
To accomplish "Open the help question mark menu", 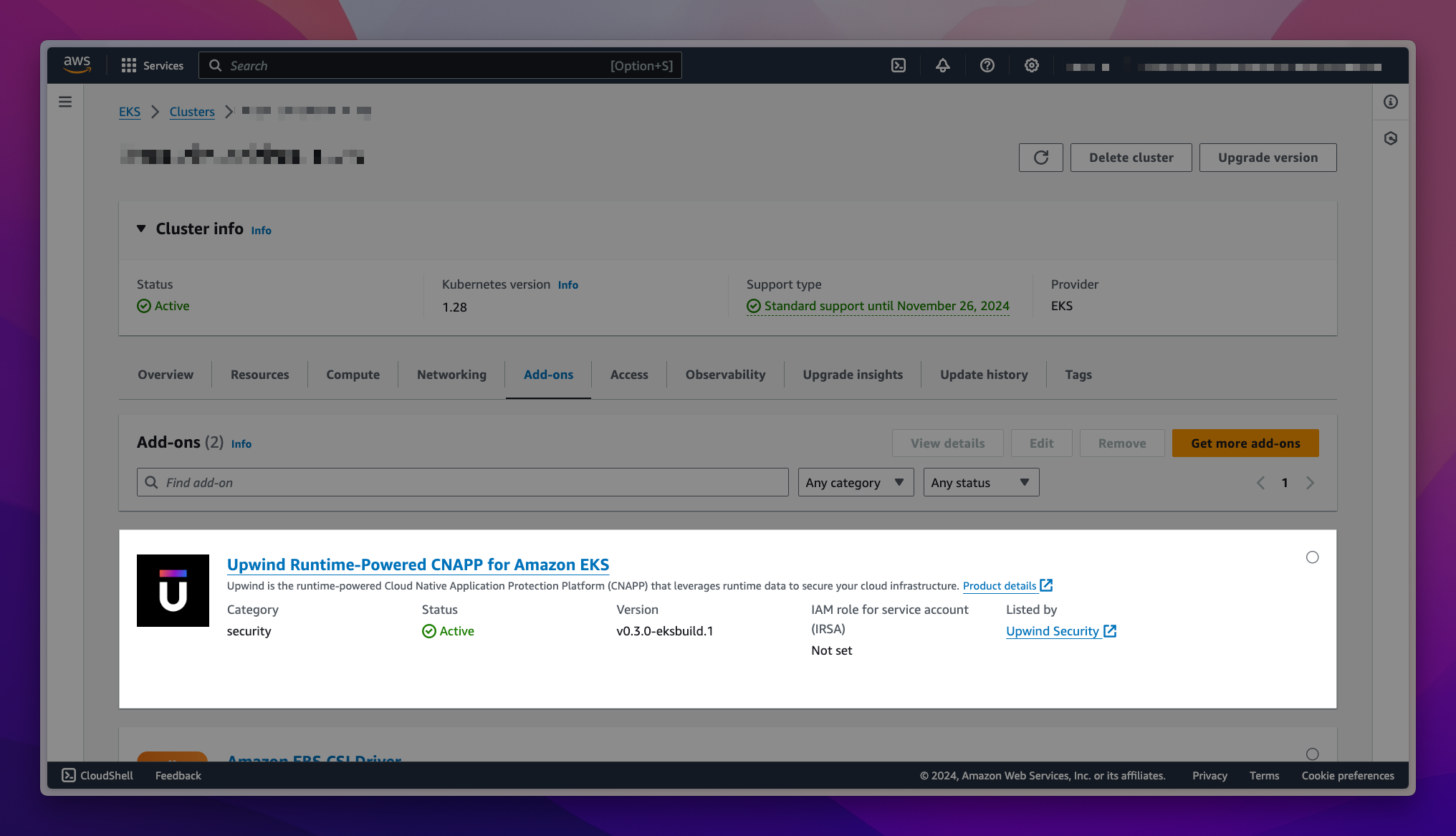I will tap(987, 65).
